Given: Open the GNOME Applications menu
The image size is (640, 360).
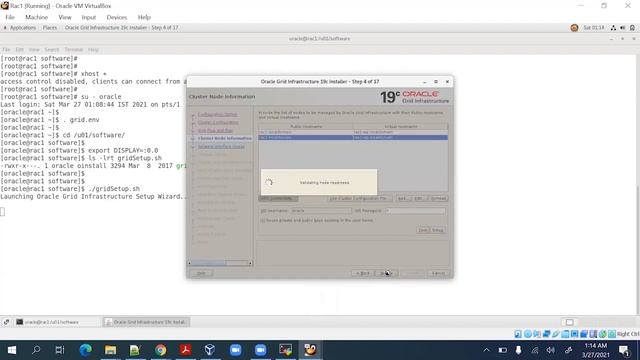Looking at the screenshot, I should 22,28.
